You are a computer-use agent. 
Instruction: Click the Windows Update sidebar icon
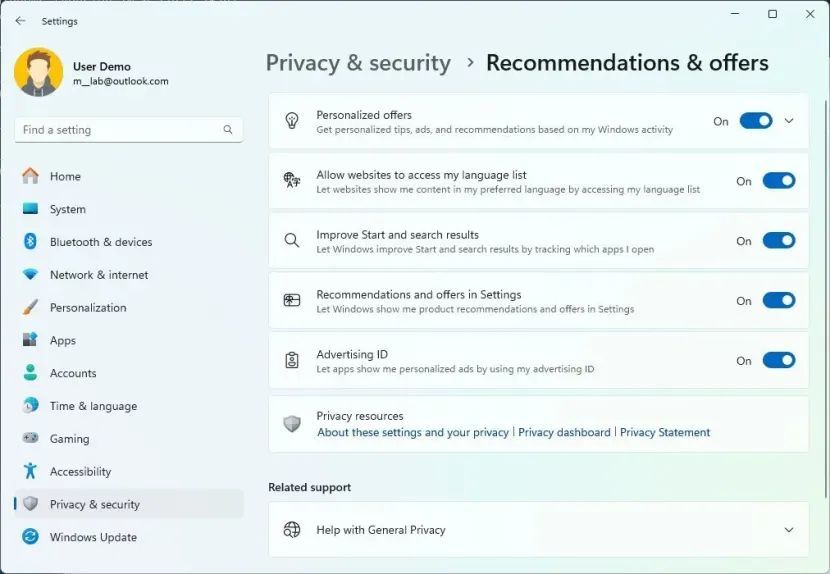30,537
